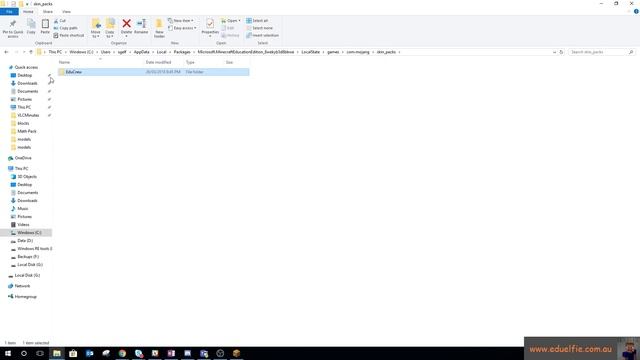Image resolution: width=640 pixels, height=360 pixels.
Task: Select the EduCrew folder row
Action: pos(153,72)
